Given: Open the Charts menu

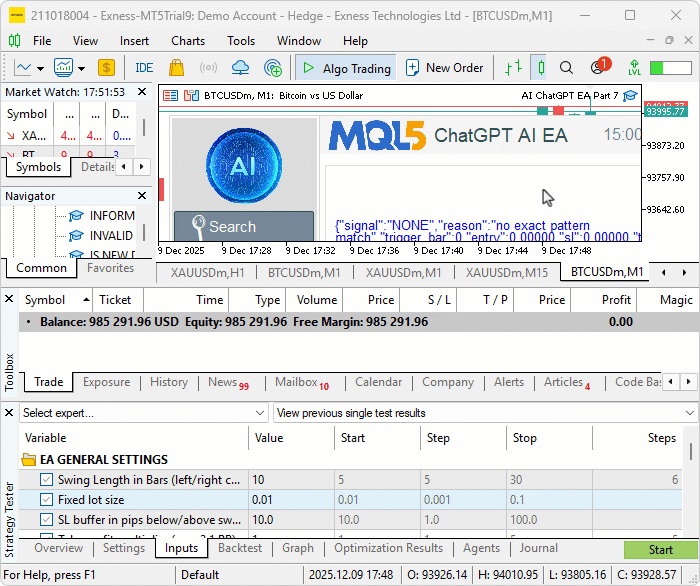Looking at the screenshot, I should tap(188, 41).
